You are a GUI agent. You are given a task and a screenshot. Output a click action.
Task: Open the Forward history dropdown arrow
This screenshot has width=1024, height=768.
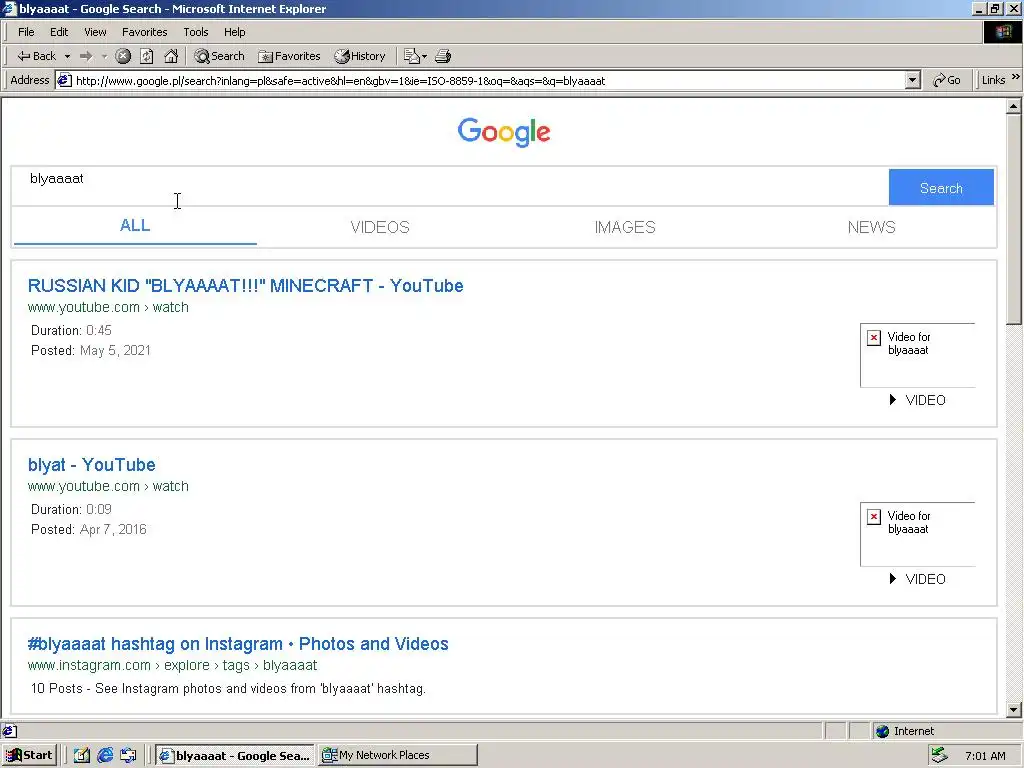point(104,56)
